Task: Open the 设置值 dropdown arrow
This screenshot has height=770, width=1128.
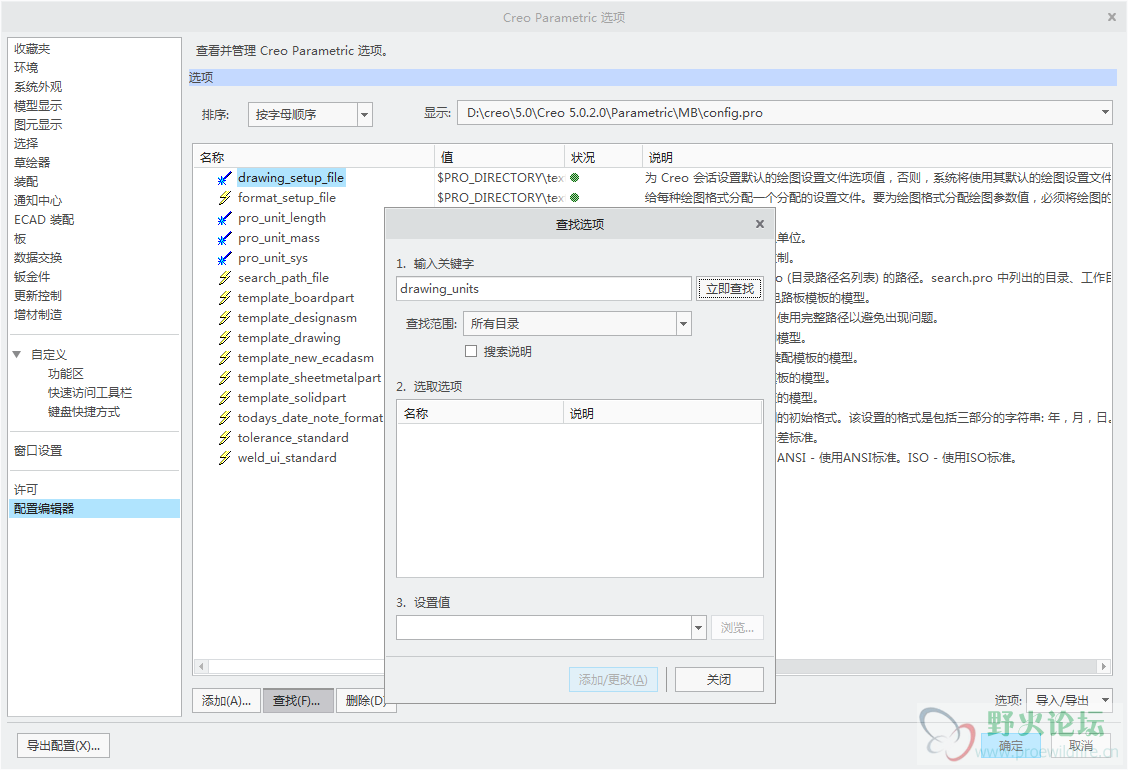Action: pos(698,628)
